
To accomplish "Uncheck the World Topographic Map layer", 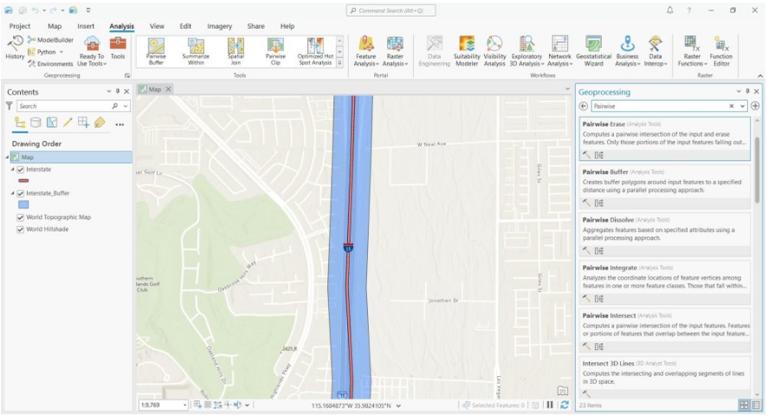I will [x=21, y=217].
